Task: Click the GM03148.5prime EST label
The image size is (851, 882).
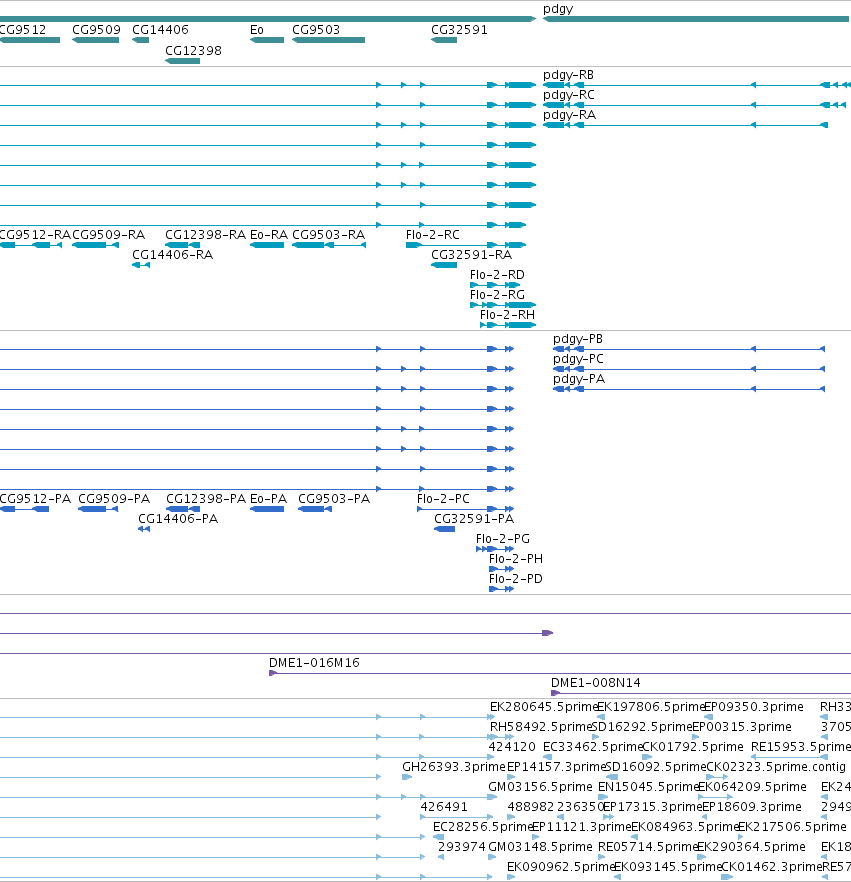Action: (x=541, y=847)
